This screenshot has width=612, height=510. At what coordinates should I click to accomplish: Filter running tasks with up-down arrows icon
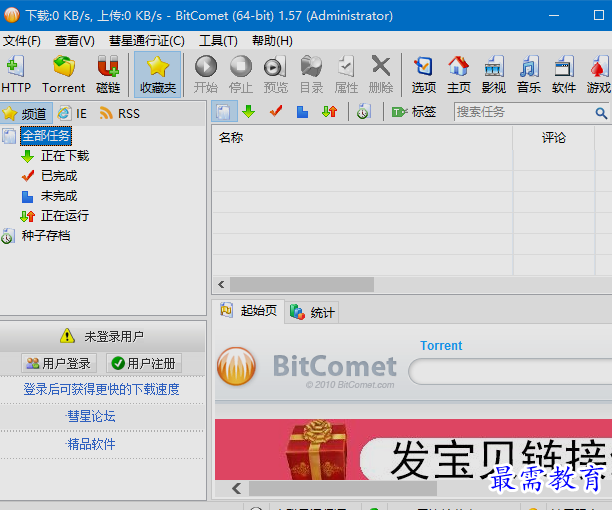tap(330, 112)
